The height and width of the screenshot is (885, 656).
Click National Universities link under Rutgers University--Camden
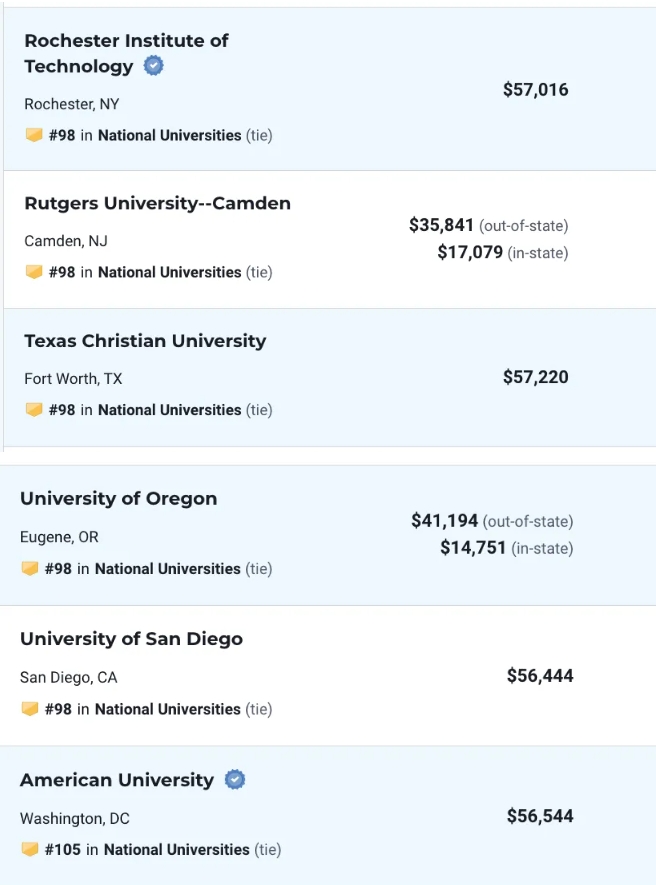click(169, 272)
